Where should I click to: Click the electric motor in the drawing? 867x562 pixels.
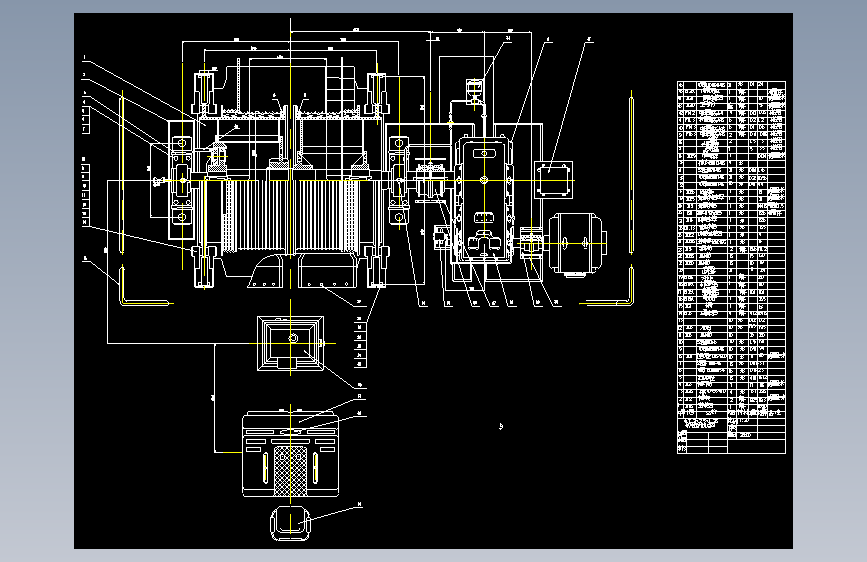point(578,244)
